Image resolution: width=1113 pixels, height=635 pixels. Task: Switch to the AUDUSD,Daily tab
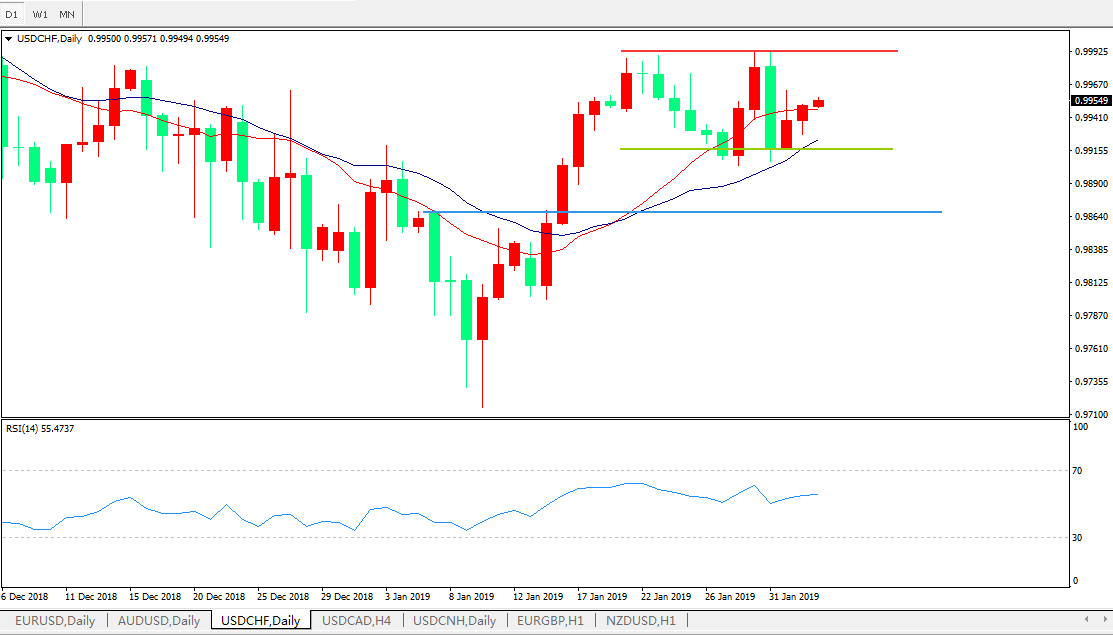point(159,621)
